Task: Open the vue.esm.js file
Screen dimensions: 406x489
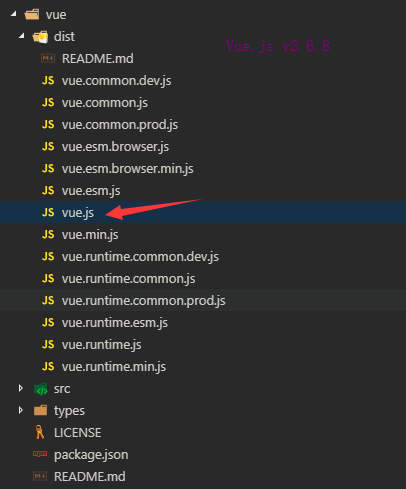Action: [91, 191]
